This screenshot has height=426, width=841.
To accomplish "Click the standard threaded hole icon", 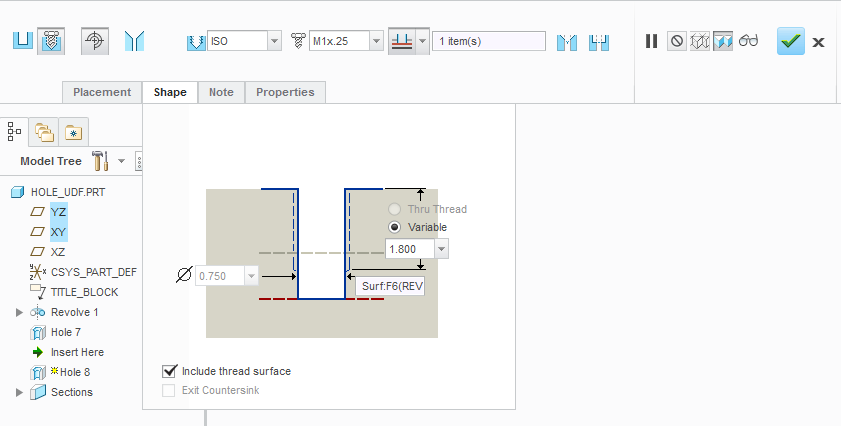I will pyautogui.click(x=51, y=41).
